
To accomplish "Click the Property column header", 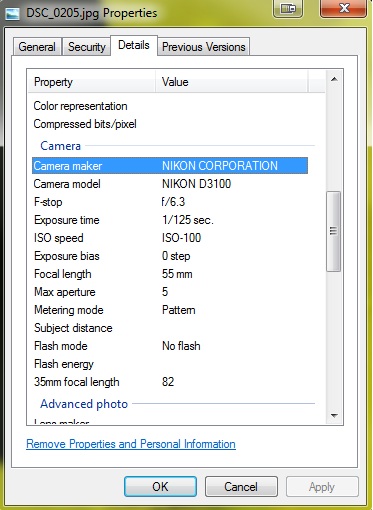I will (91, 82).
